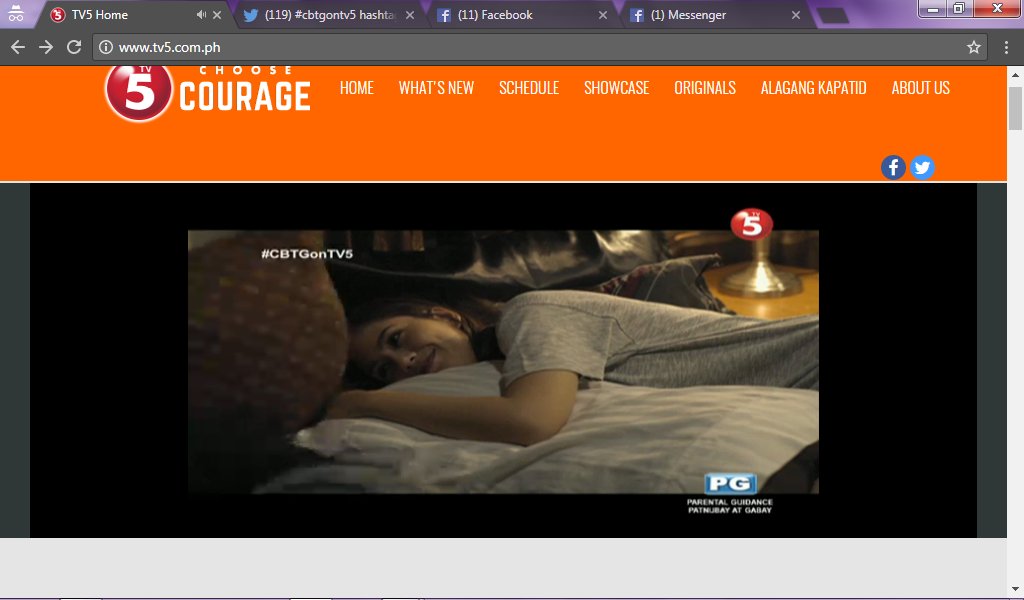Image resolution: width=1024 pixels, height=600 pixels.
Task: Open the HOME menu item
Action: point(357,87)
